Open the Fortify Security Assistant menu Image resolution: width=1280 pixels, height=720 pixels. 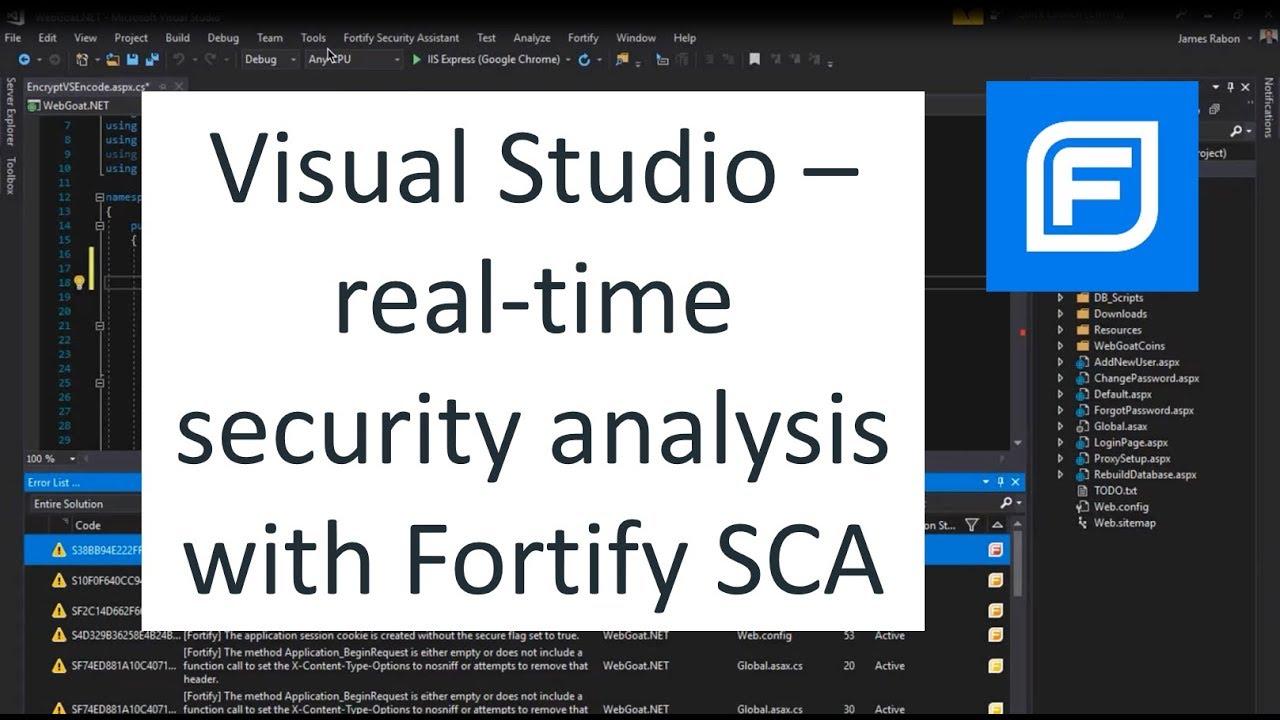tap(401, 38)
